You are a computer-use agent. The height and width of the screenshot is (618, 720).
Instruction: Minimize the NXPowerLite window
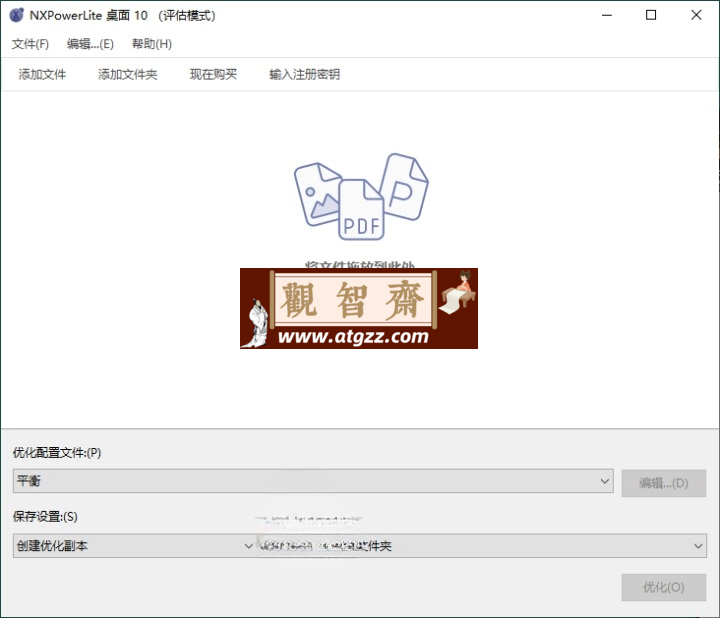pyautogui.click(x=607, y=15)
